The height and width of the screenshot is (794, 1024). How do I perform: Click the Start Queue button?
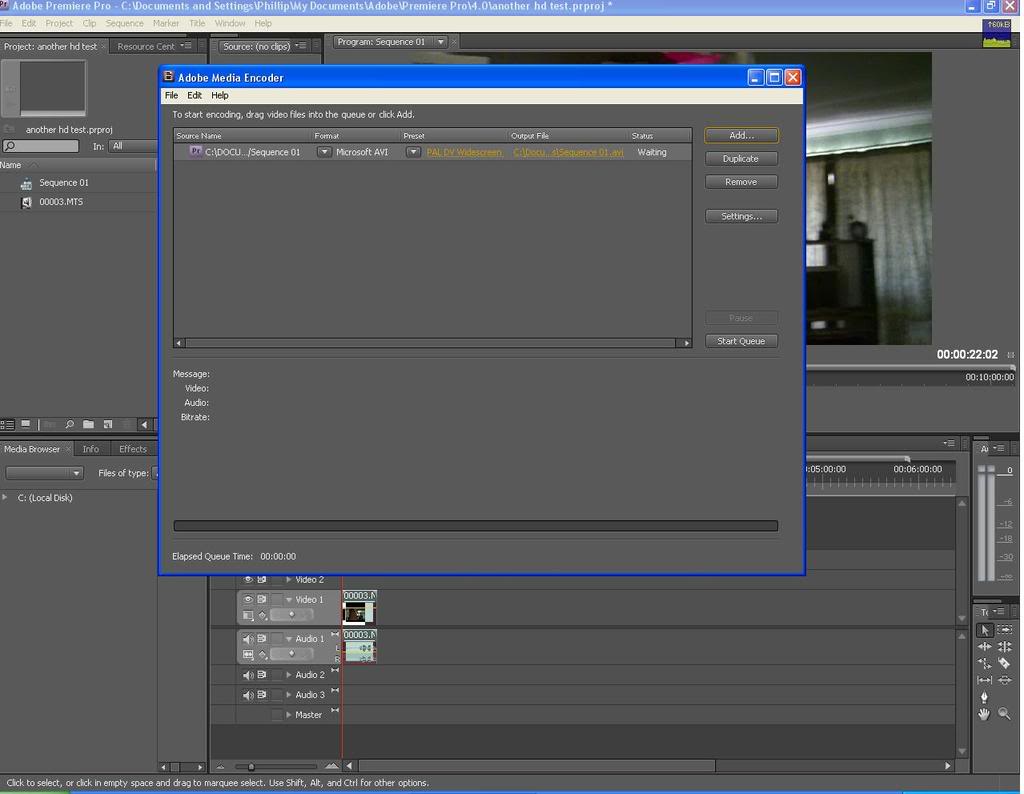click(741, 341)
